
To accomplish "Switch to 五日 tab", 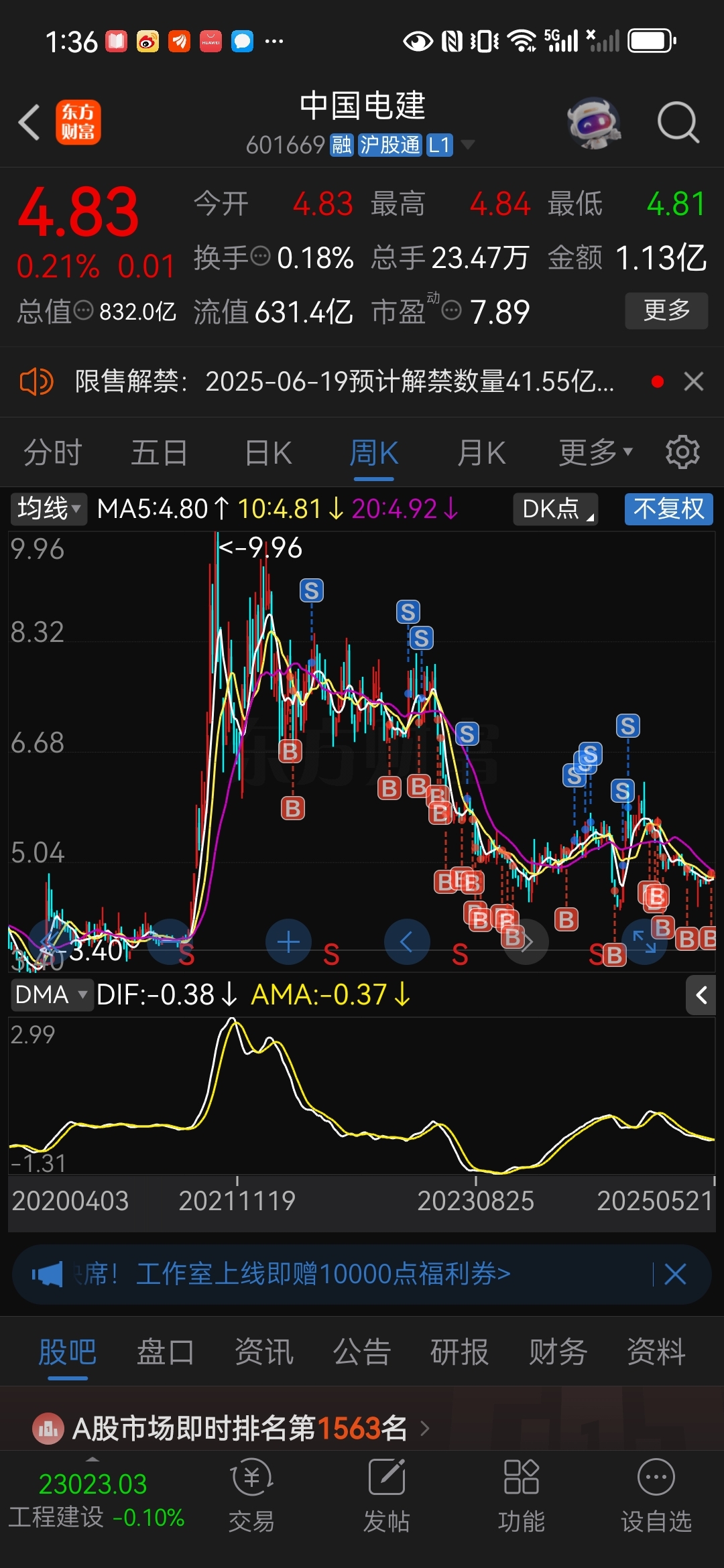I will tap(160, 452).
